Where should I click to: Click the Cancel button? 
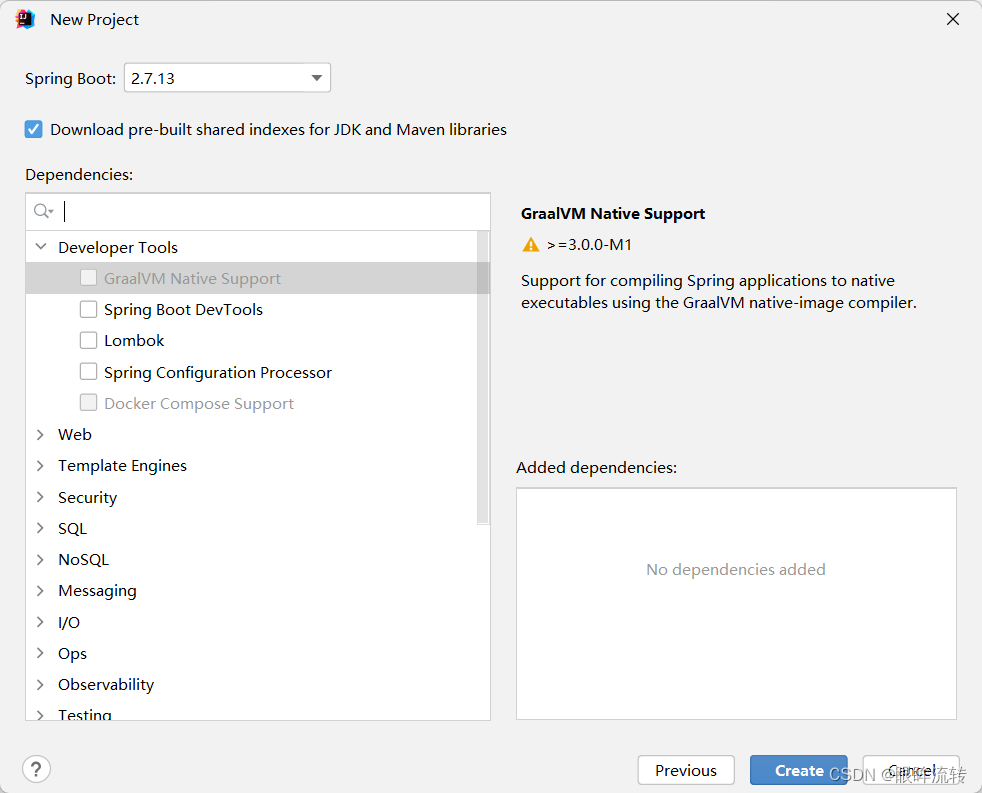tap(911, 770)
